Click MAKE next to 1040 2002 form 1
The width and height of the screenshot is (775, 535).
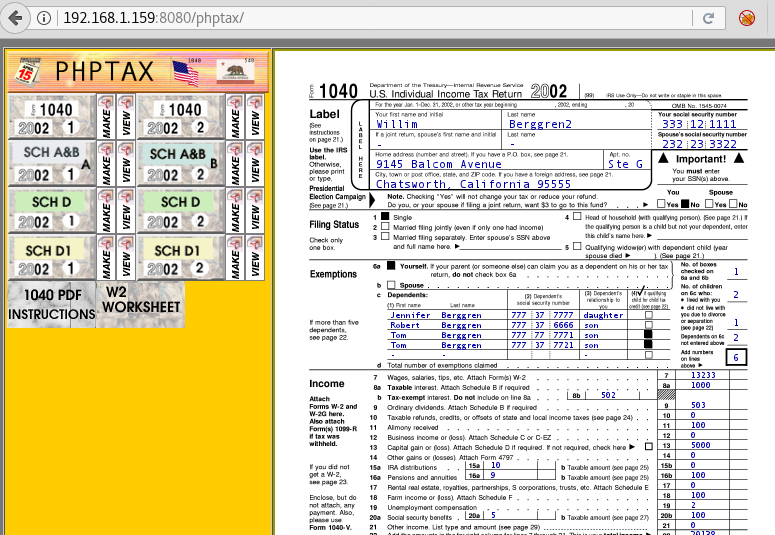click(x=106, y=117)
